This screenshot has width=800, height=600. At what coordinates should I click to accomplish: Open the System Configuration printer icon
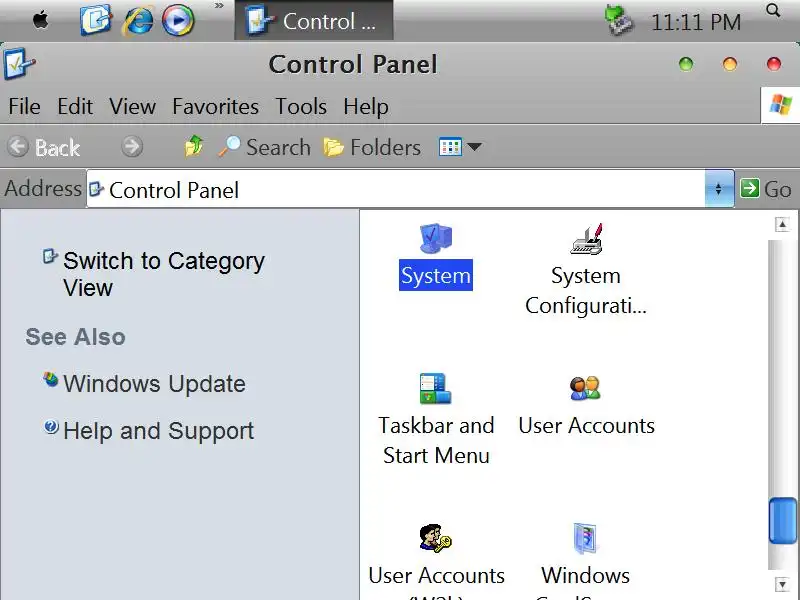tap(586, 239)
